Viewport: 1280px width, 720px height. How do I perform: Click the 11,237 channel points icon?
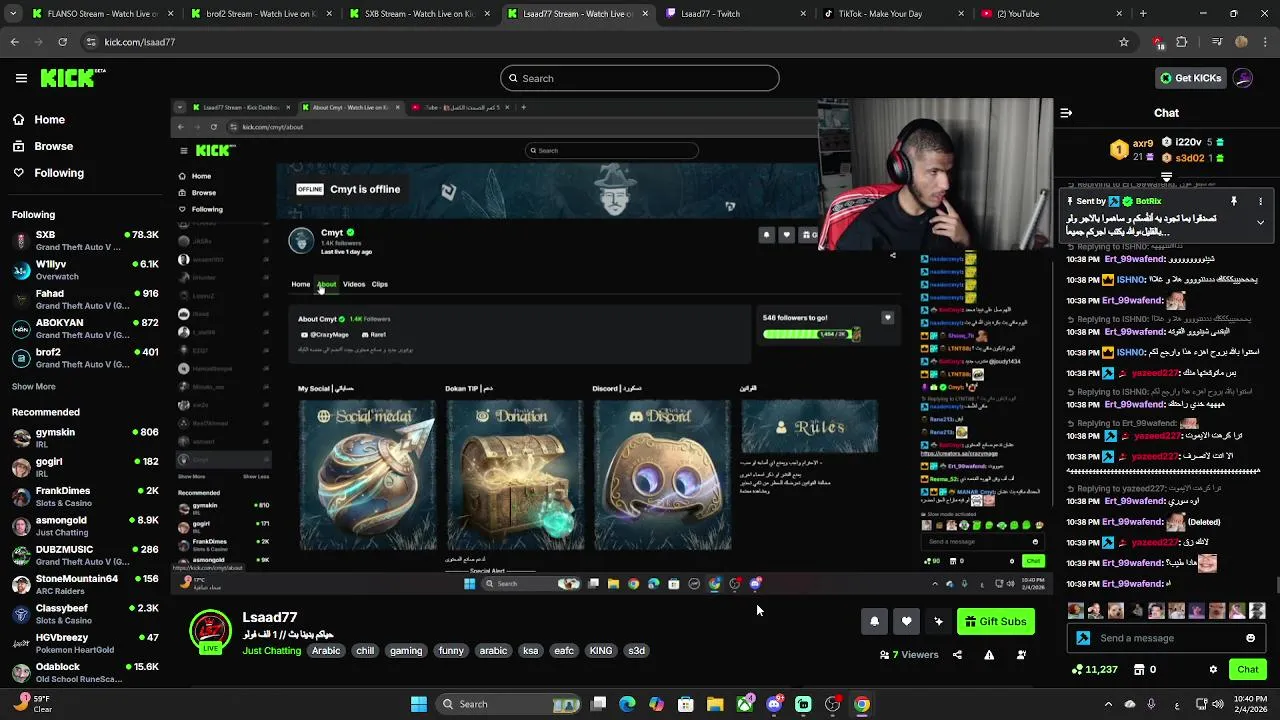1094,669
